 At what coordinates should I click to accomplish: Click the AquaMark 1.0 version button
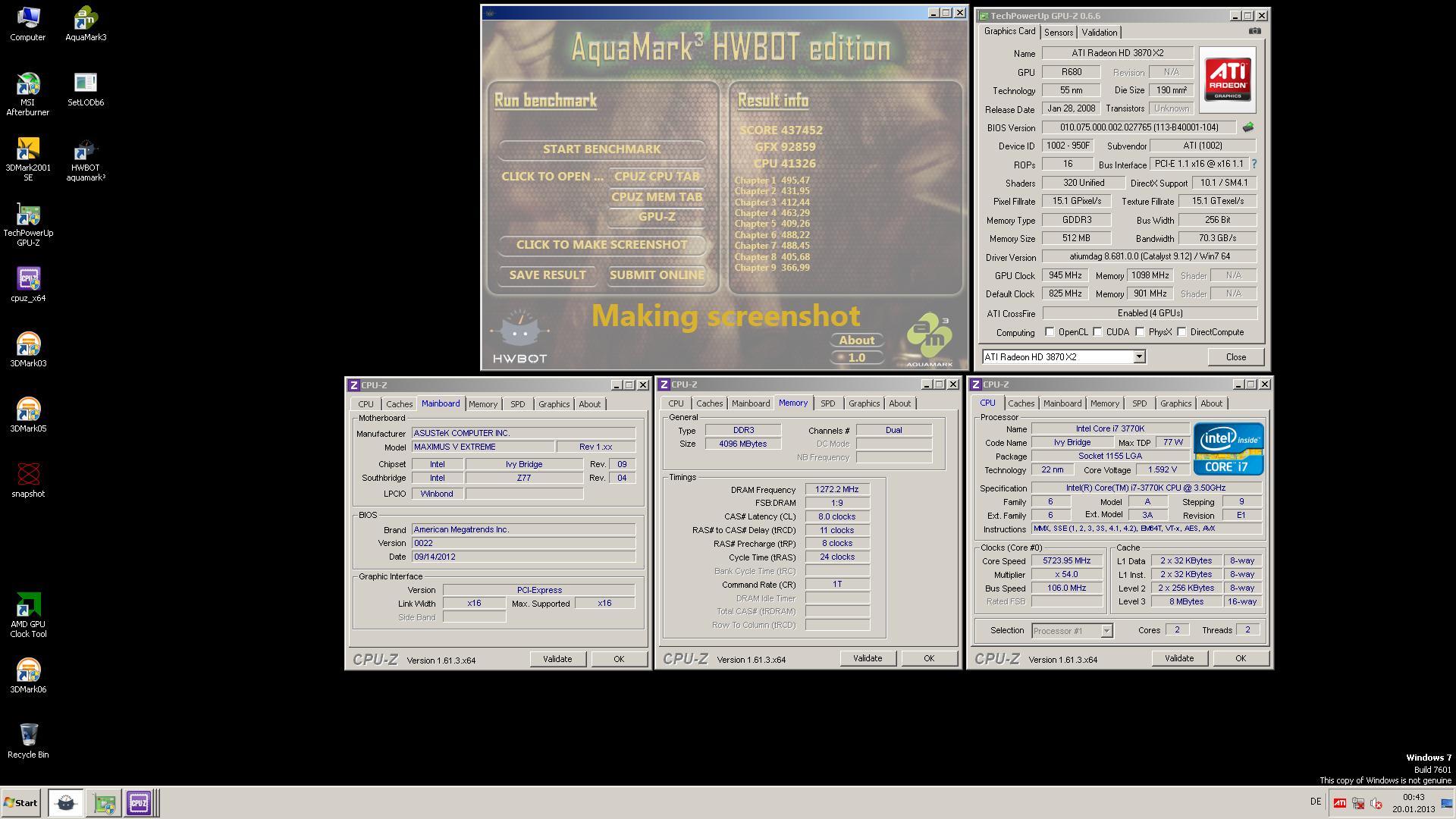857,358
